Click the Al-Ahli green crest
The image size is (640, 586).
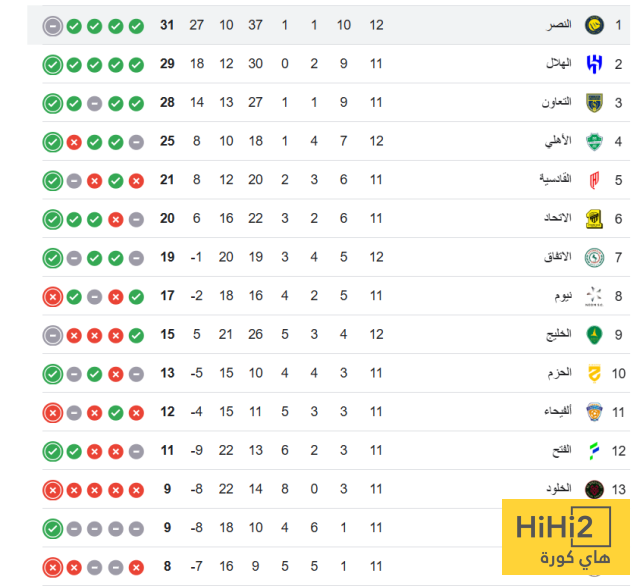pyautogui.click(x=594, y=141)
